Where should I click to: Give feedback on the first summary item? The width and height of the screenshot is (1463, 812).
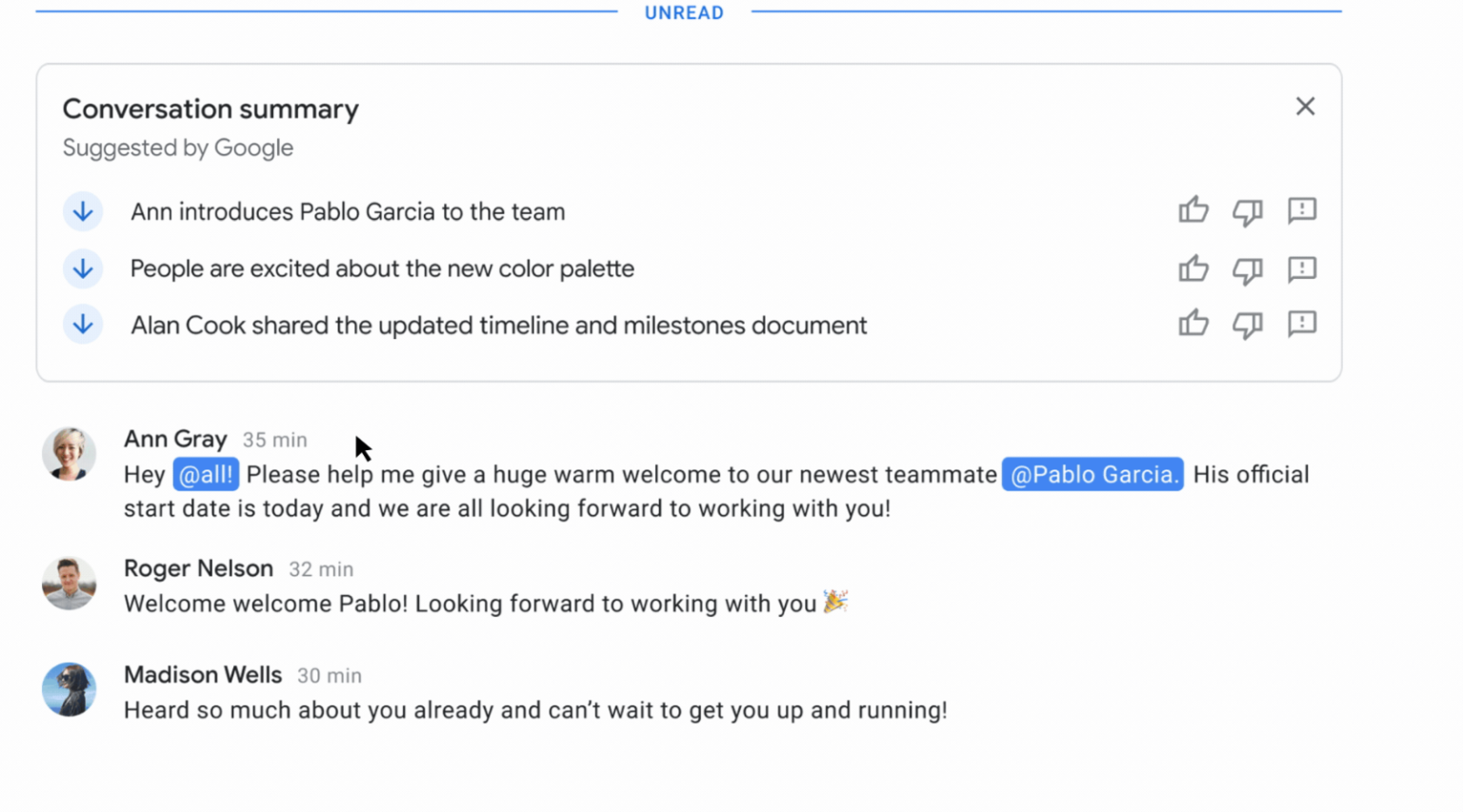pos(1302,210)
